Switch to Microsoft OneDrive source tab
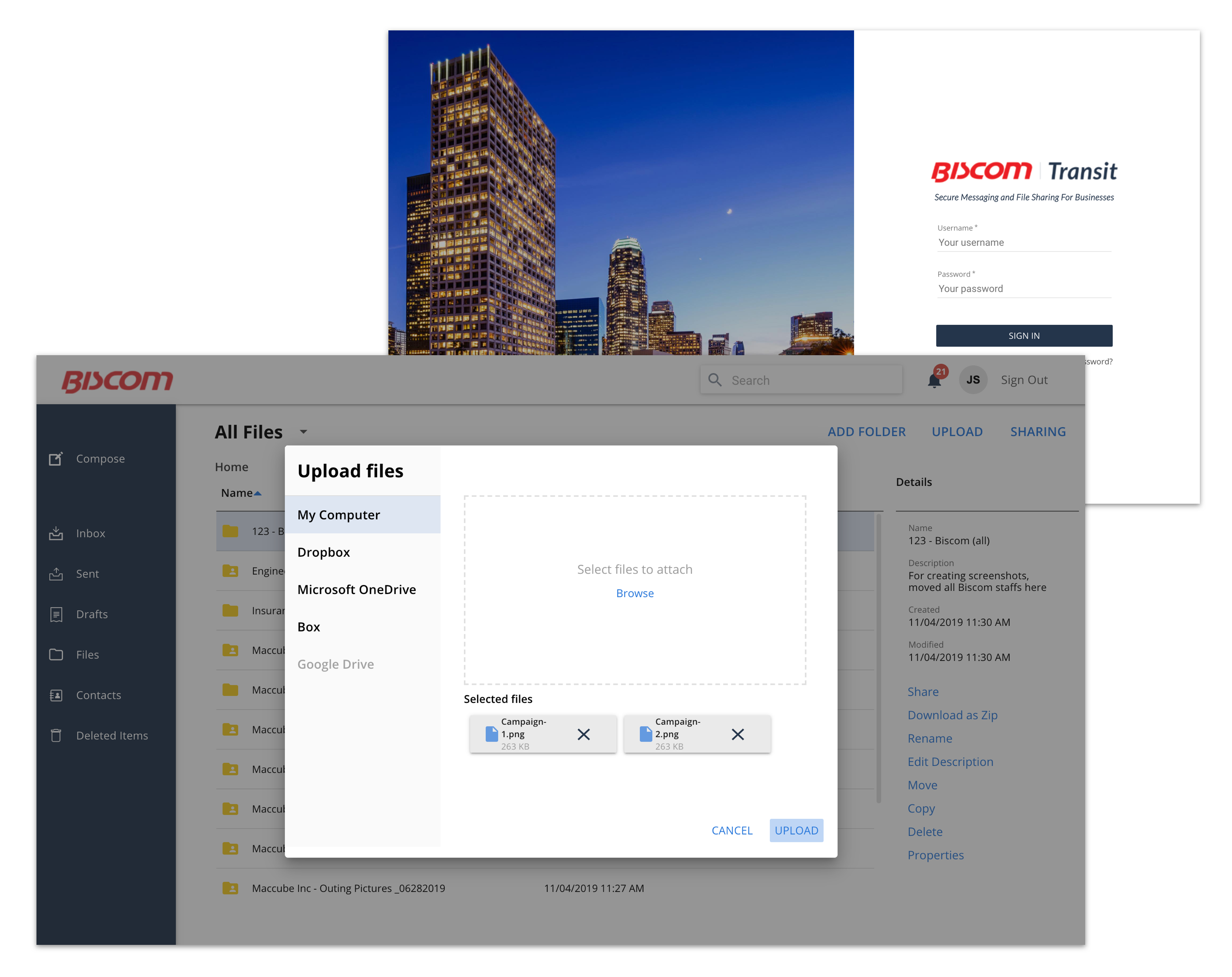This screenshot has height=977, width=1232. click(357, 590)
